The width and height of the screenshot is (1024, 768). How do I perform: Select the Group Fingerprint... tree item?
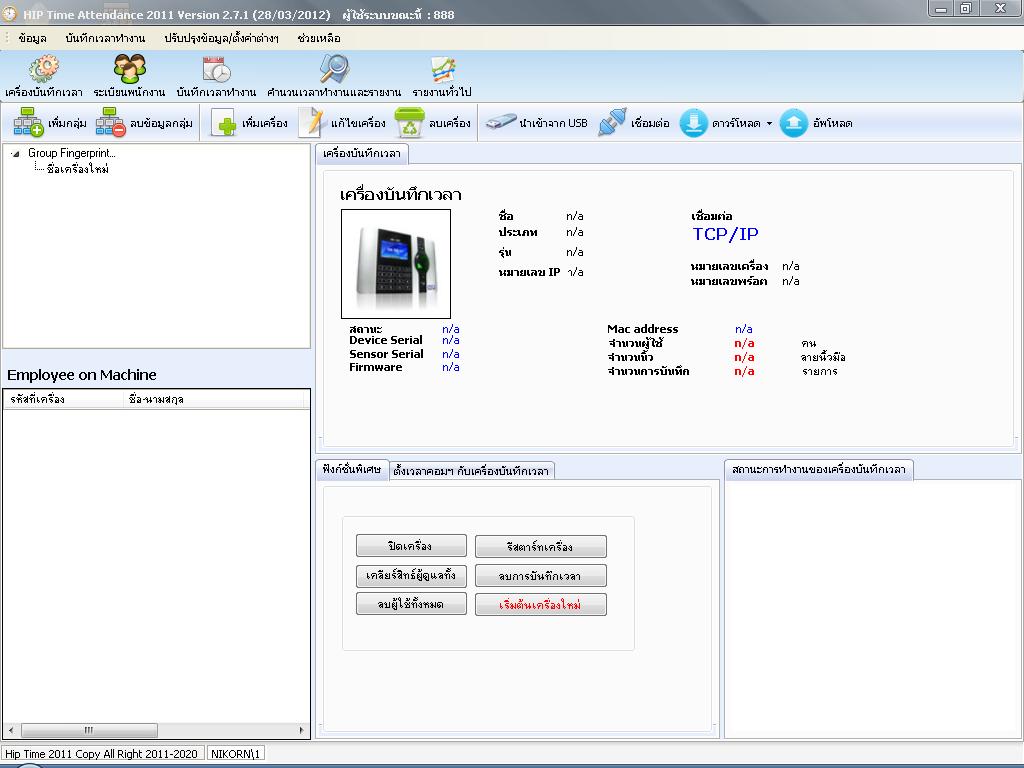tap(72, 153)
